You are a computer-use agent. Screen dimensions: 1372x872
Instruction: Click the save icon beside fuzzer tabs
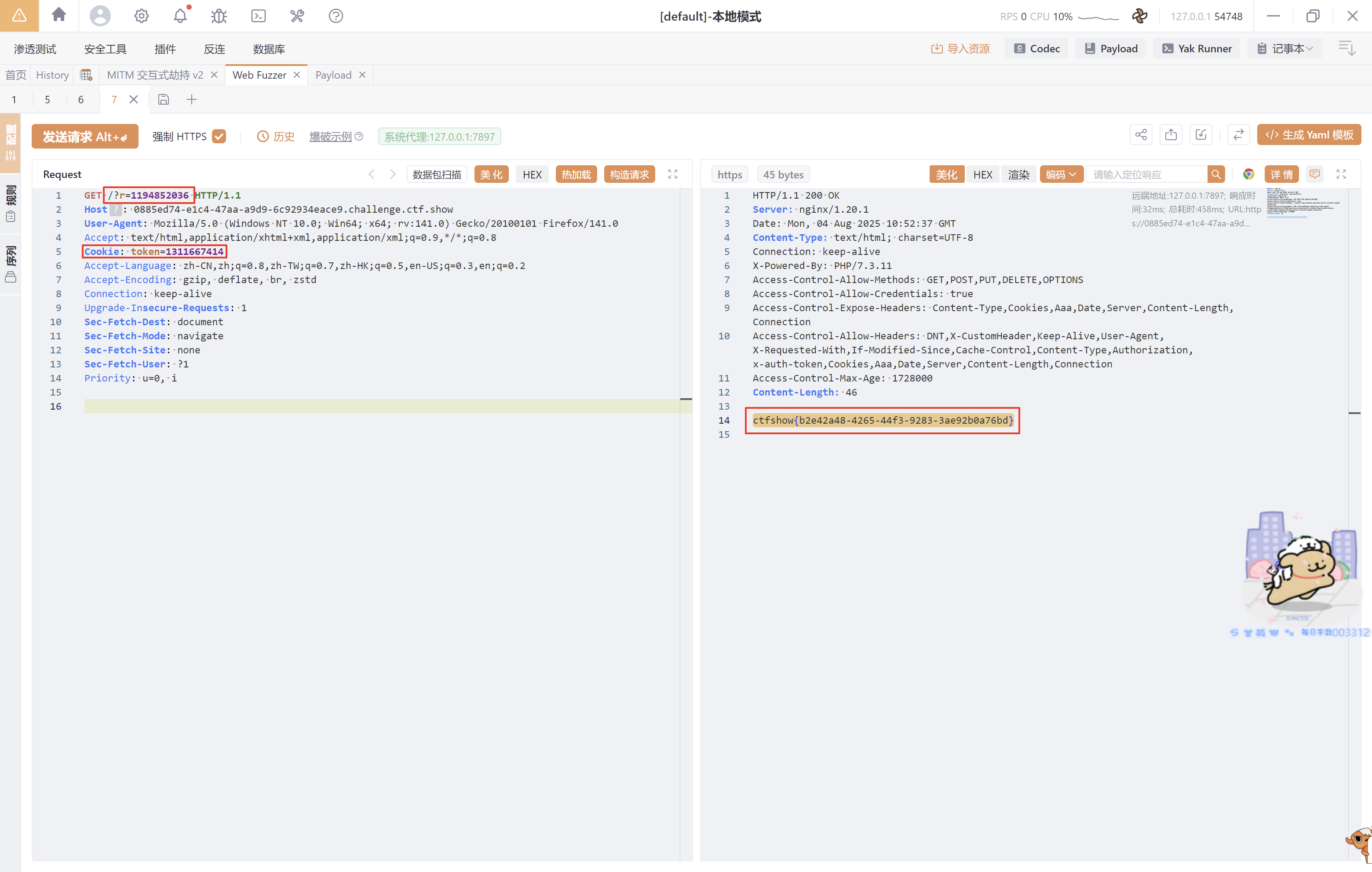click(164, 100)
